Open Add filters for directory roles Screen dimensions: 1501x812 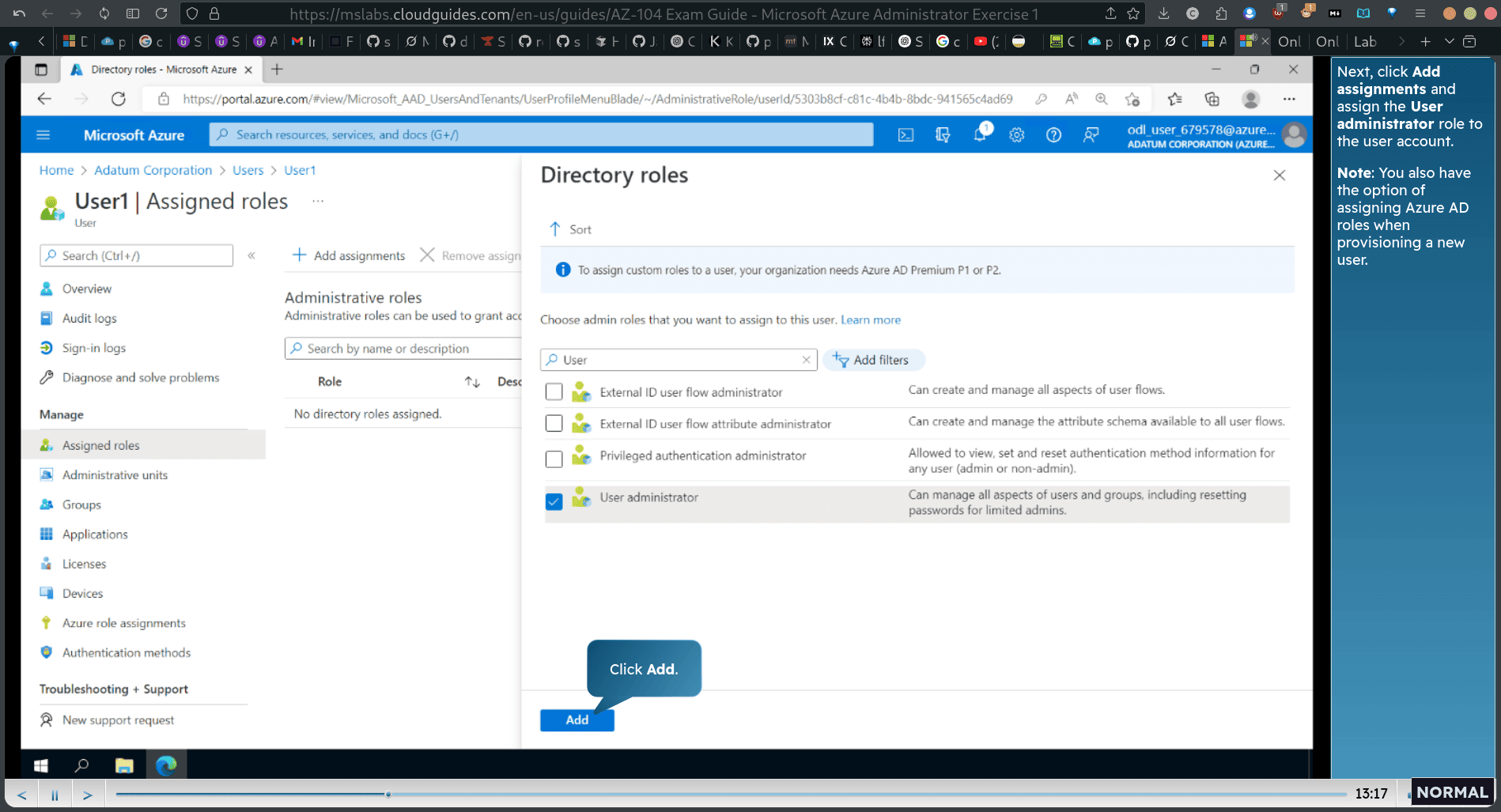pyautogui.click(x=873, y=360)
